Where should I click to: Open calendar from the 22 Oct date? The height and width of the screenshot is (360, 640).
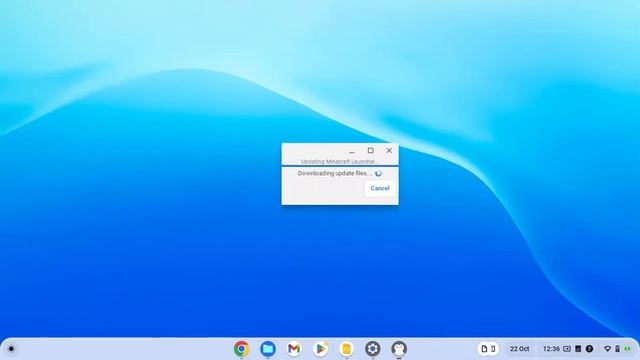point(519,349)
